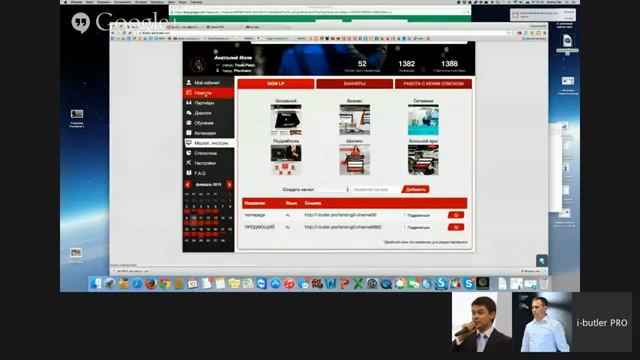Click the 52 counter in header
Image resolution: width=640 pixels, height=360 pixels.
click(x=362, y=64)
